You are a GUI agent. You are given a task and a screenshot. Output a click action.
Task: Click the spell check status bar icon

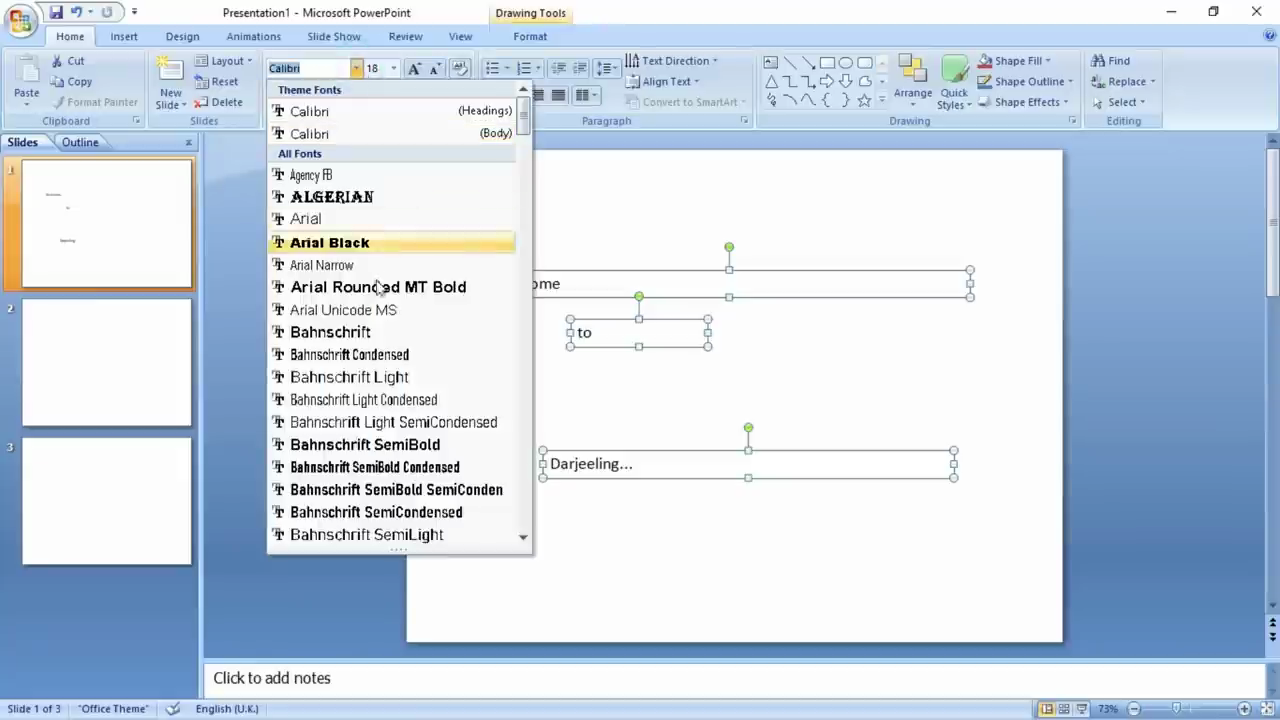coord(173,709)
